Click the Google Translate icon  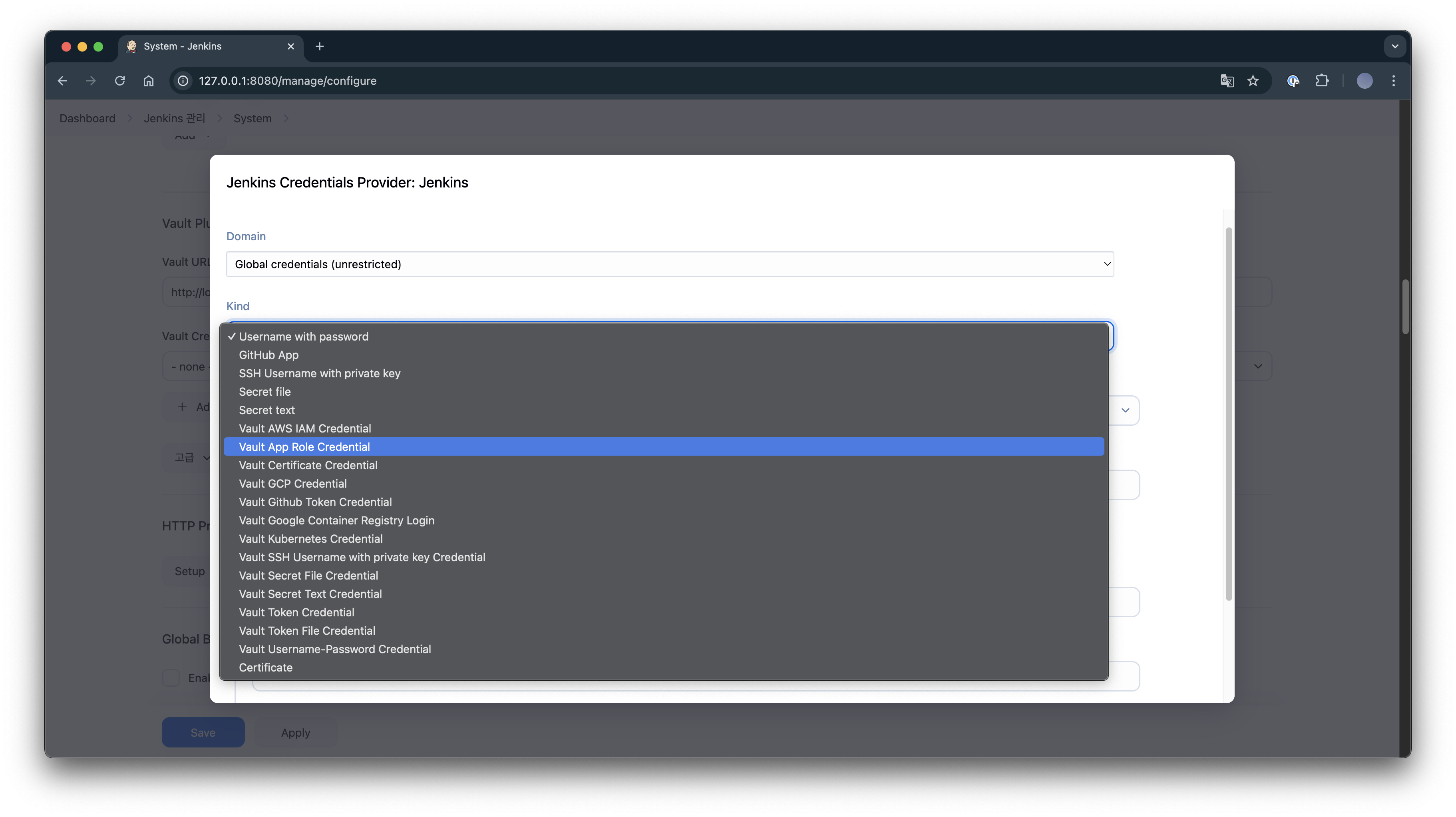click(1227, 81)
